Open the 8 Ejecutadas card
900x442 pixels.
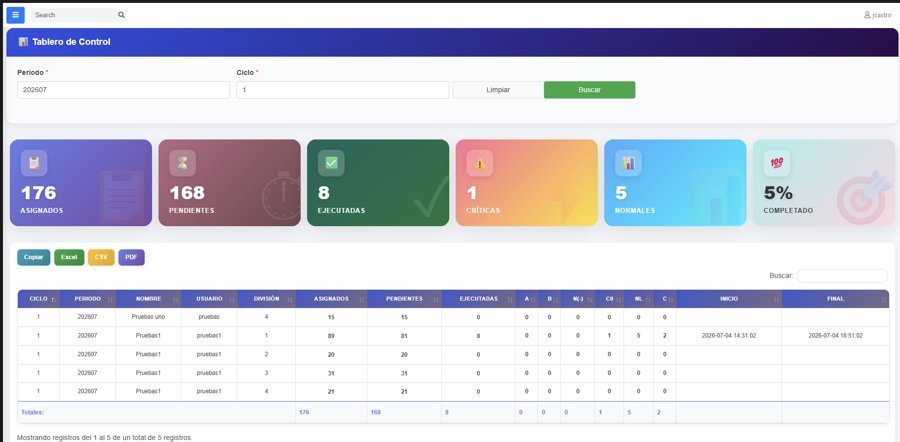point(378,183)
